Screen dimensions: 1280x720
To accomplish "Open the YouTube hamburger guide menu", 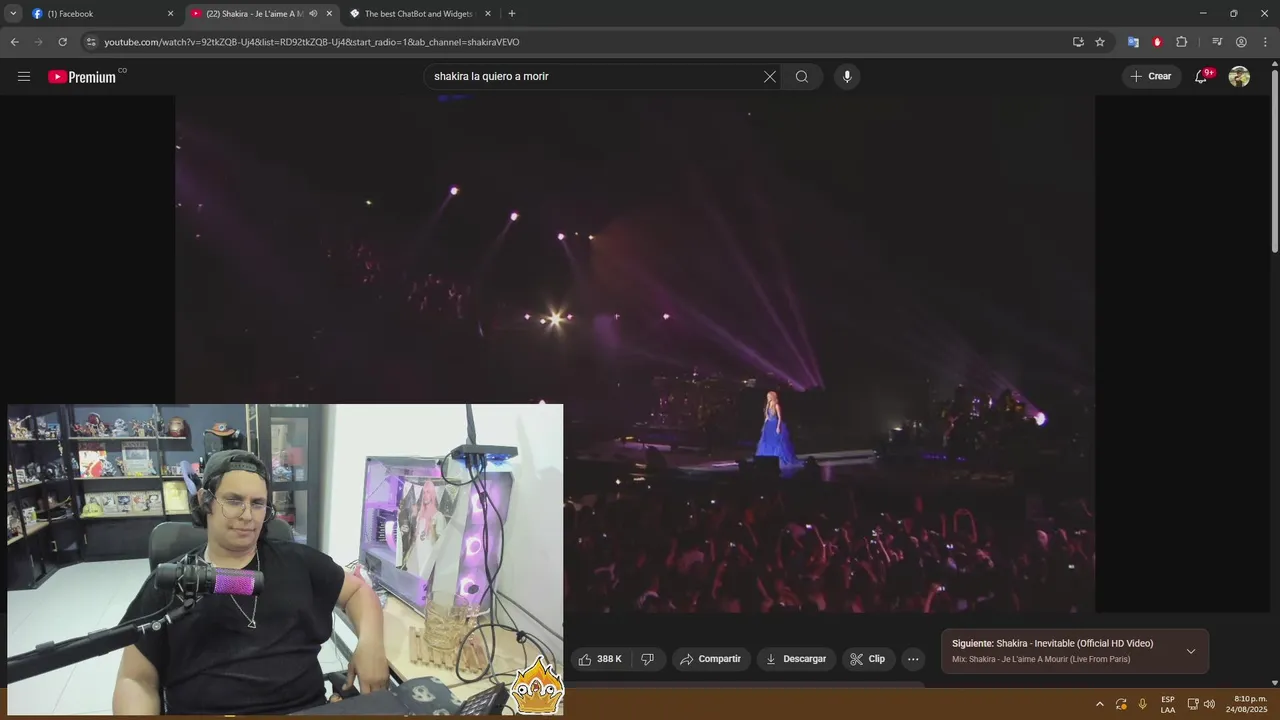I will (x=24, y=76).
